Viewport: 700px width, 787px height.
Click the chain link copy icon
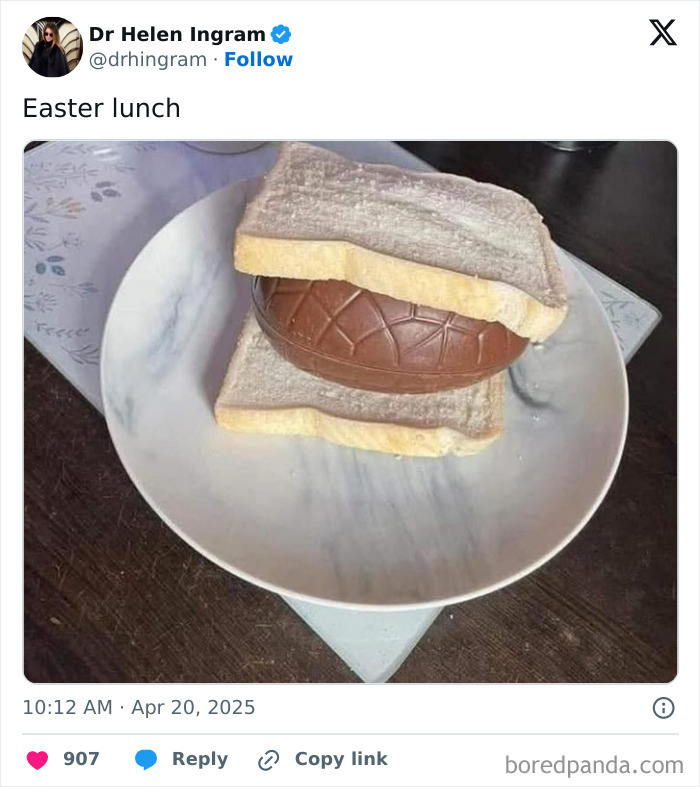pyautogui.click(x=268, y=760)
